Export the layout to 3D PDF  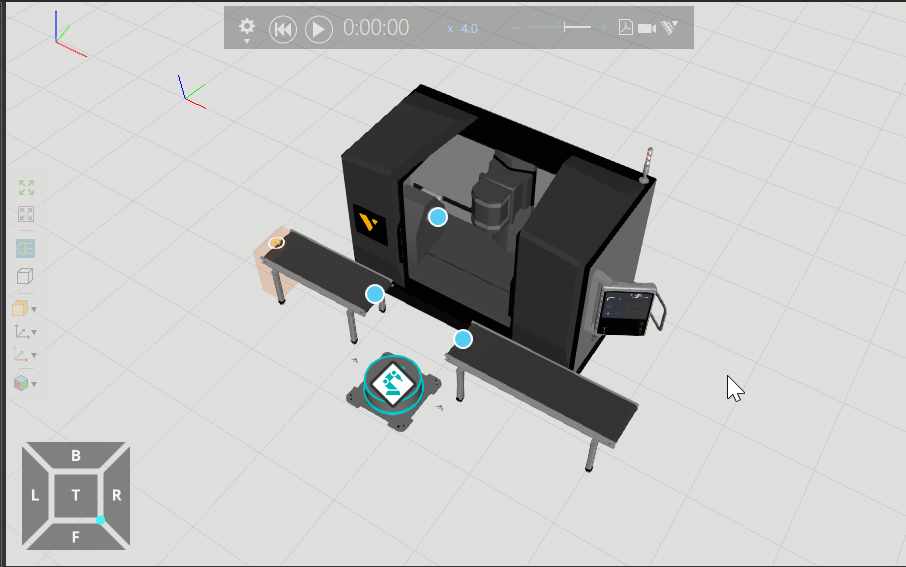pos(625,27)
